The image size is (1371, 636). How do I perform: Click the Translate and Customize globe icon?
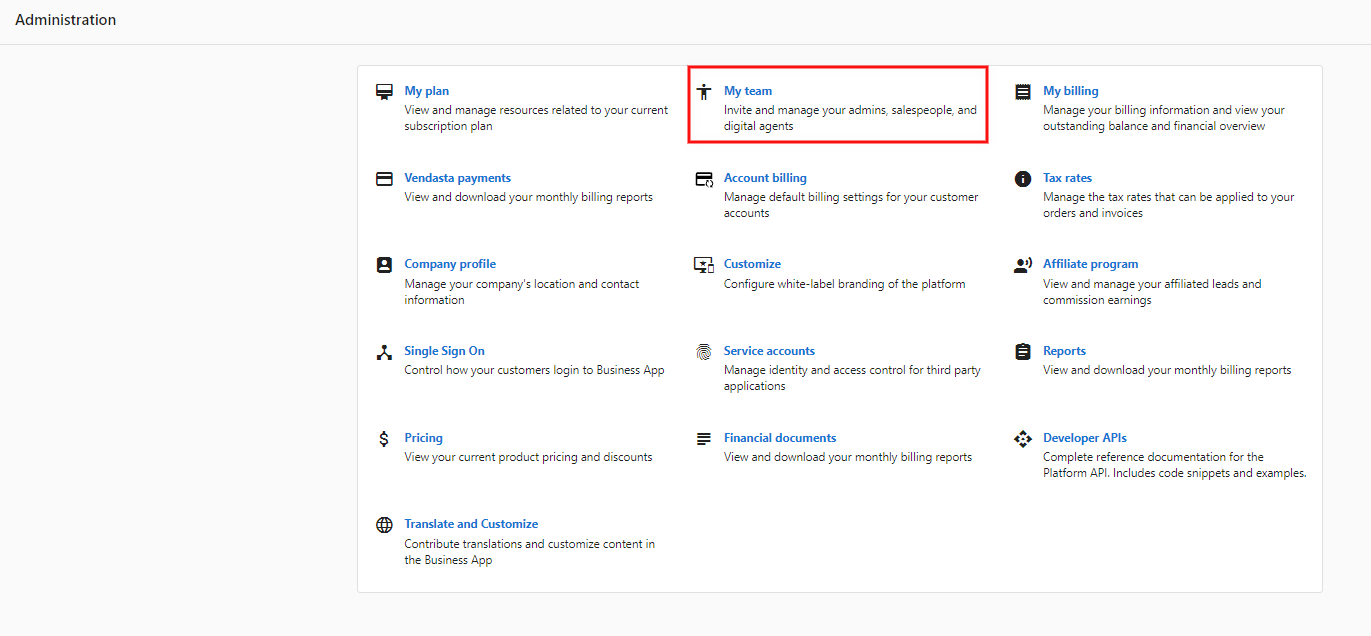click(384, 525)
